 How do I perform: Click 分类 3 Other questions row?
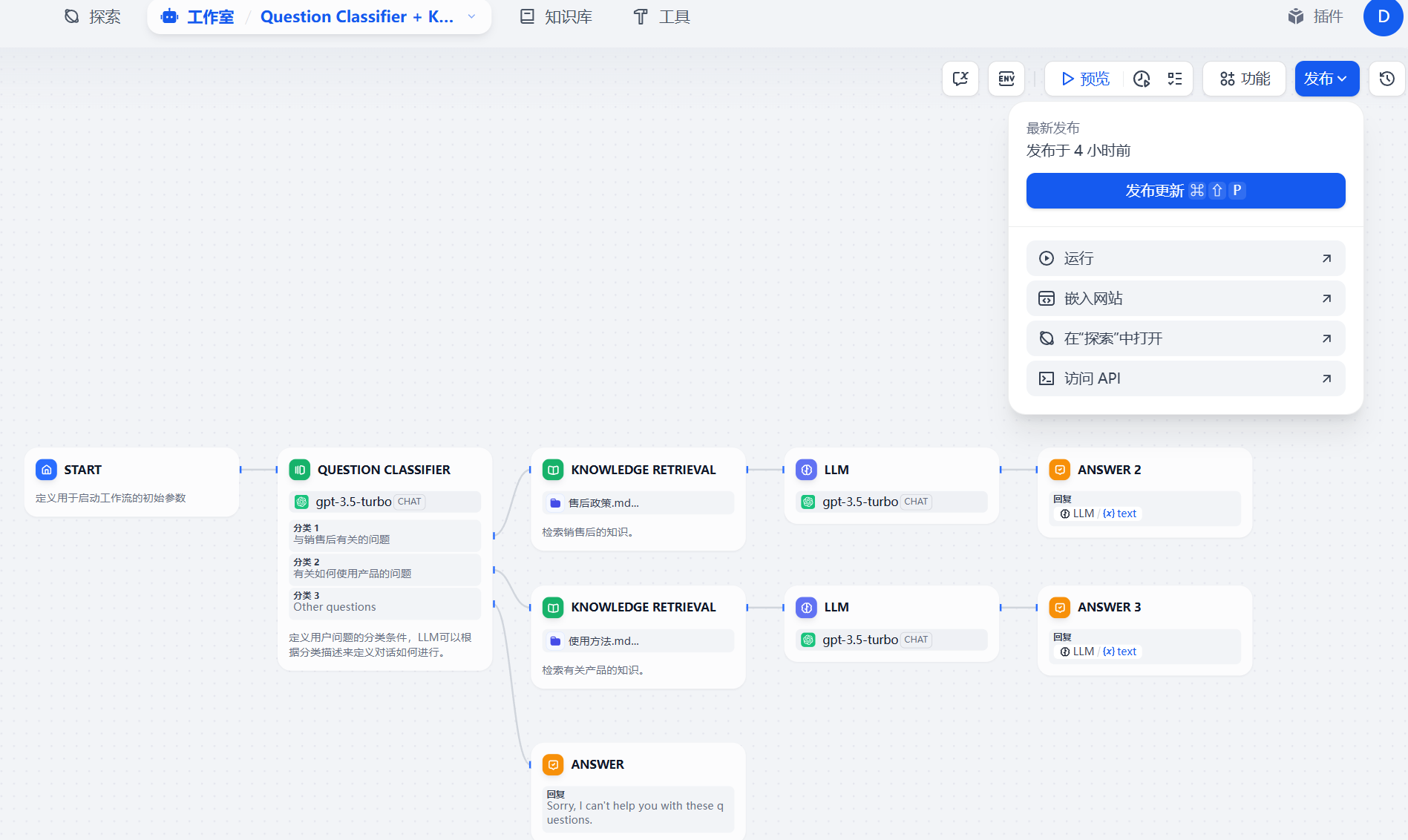pyautogui.click(x=384, y=602)
